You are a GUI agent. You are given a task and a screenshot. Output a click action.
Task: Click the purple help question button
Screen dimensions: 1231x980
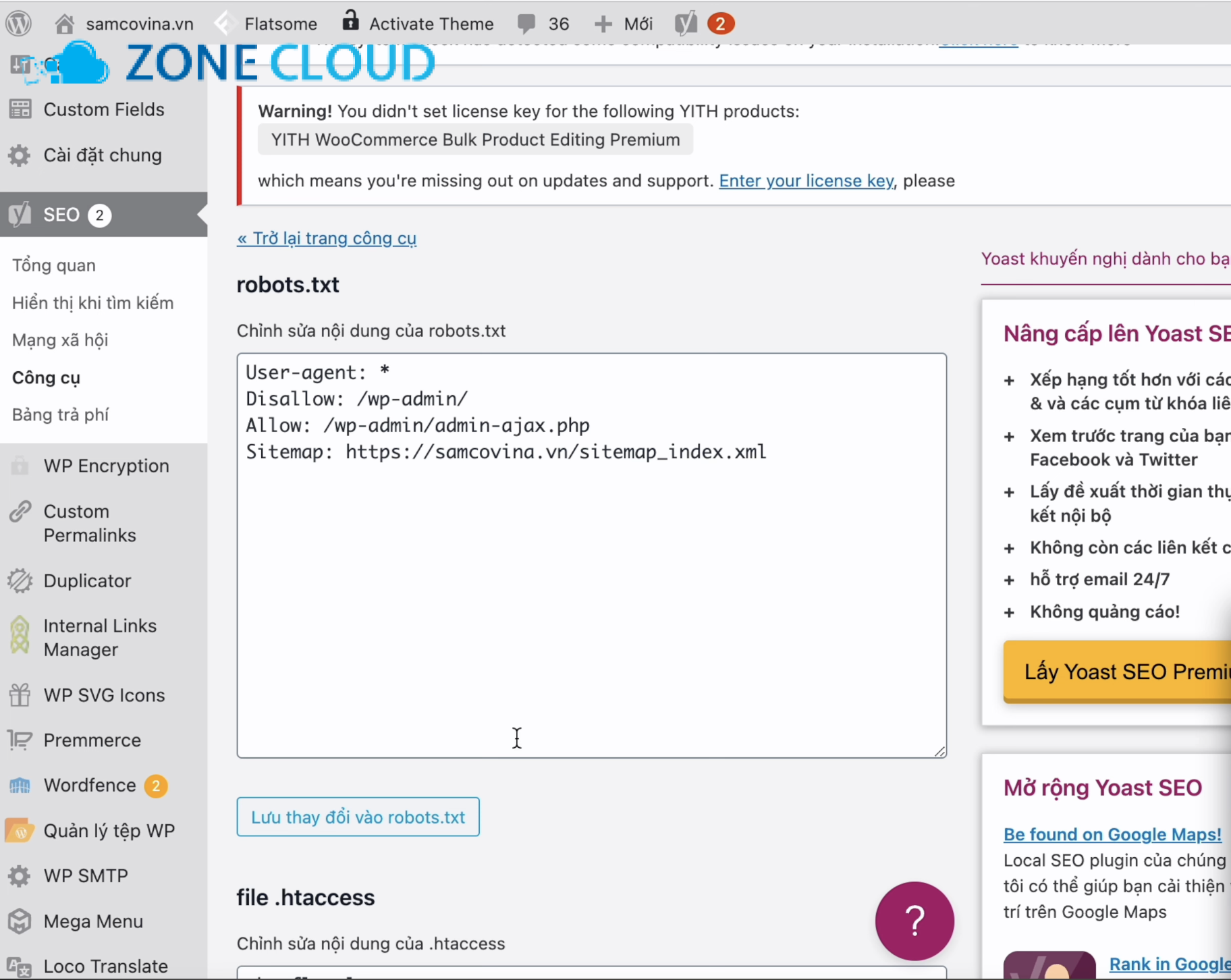[x=914, y=921]
